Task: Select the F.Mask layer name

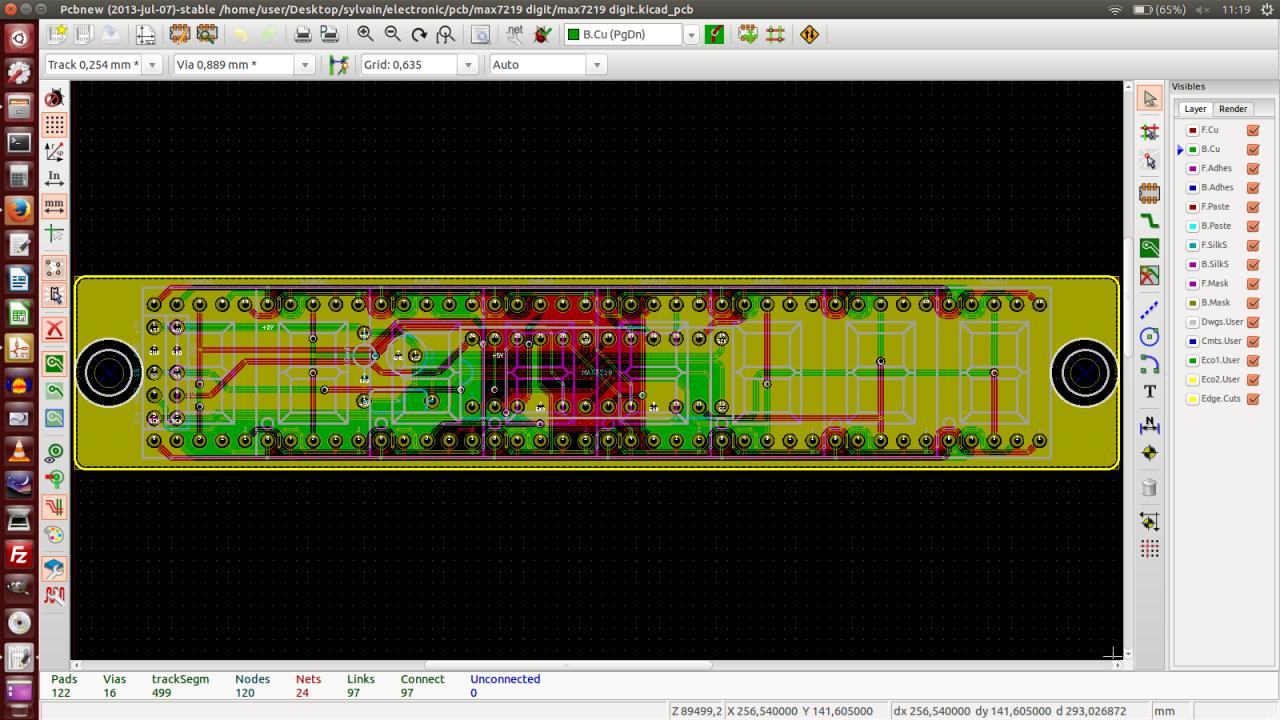Action: [1215, 284]
